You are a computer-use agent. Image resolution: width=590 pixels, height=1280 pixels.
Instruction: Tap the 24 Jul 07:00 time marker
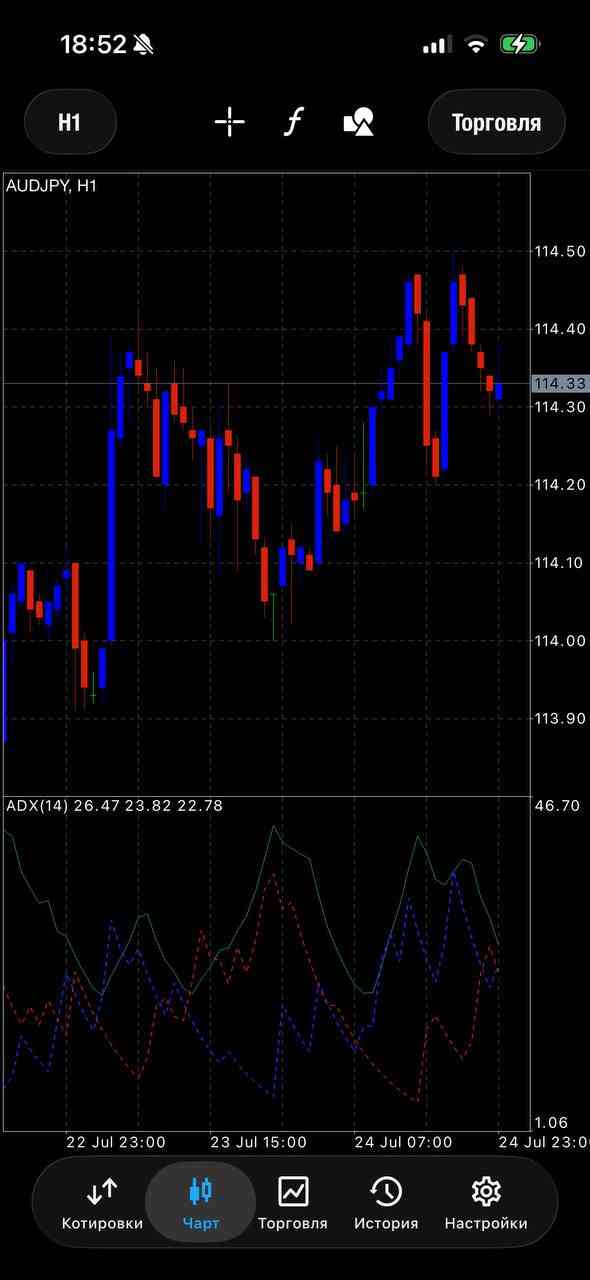click(x=403, y=1142)
